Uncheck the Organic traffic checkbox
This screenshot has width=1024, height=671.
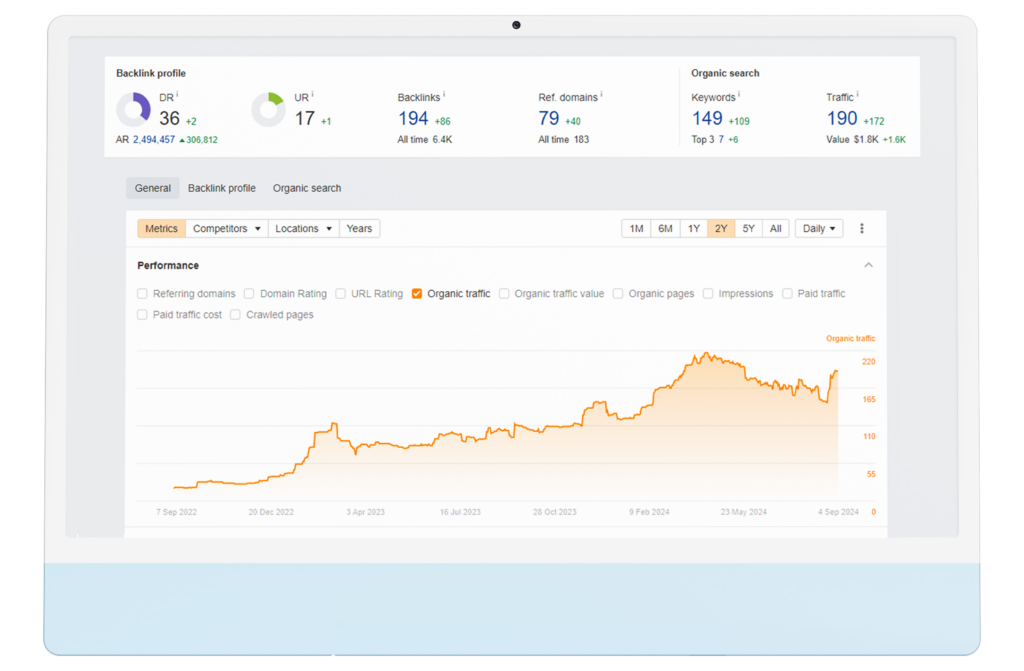[417, 294]
